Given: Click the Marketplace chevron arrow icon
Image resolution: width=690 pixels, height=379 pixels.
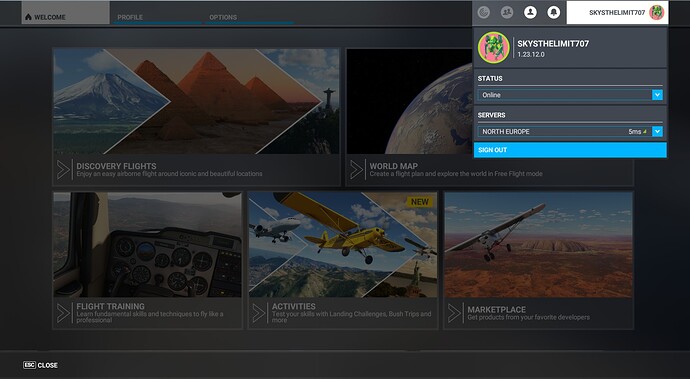Looking at the screenshot, I should click(x=455, y=313).
